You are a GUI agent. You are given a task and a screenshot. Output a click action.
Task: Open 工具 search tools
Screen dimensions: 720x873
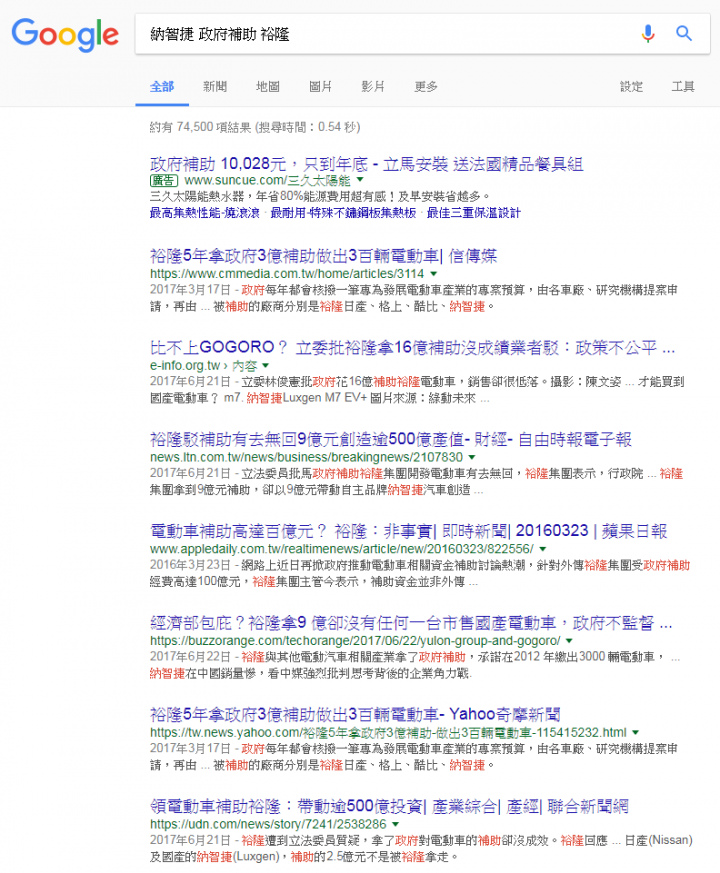tap(683, 86)
